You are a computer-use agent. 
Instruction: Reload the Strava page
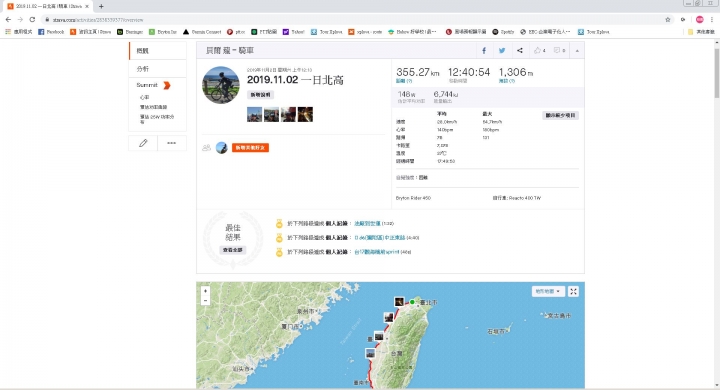(x=32, y=19)
